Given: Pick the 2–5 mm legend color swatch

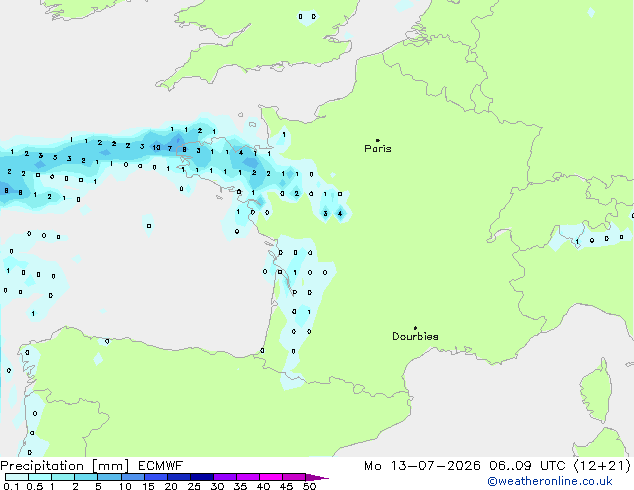Looking at the screenshot, I should (86, 477).
